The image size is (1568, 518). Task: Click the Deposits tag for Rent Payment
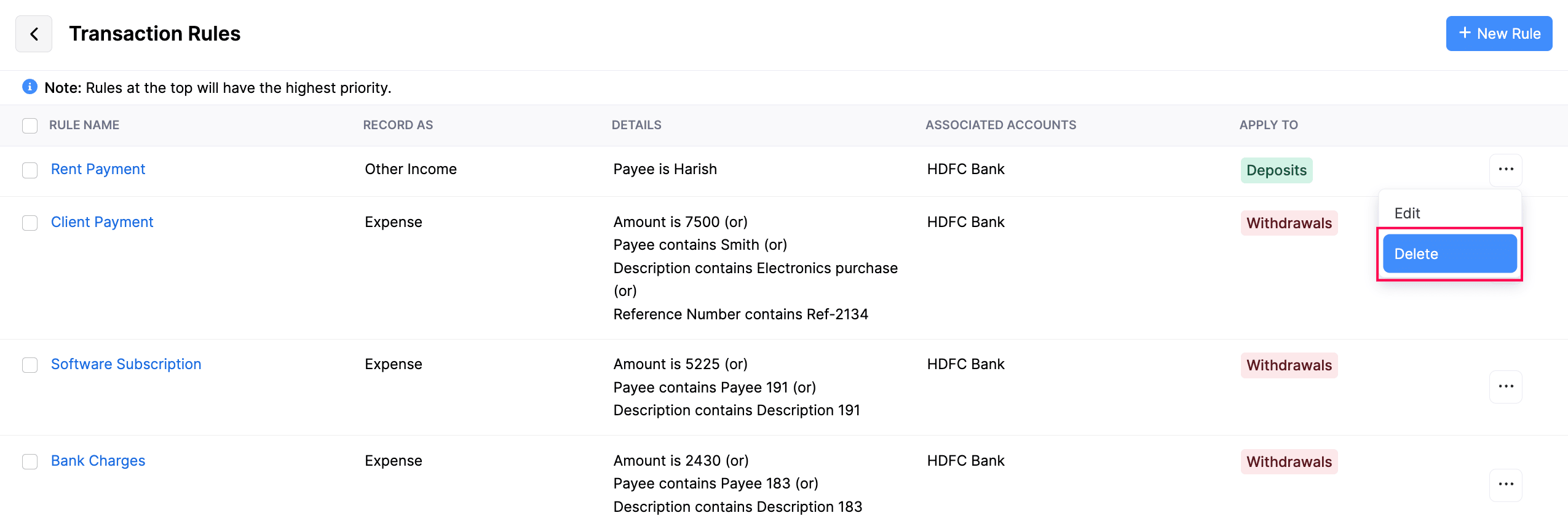click(1276, 170)
